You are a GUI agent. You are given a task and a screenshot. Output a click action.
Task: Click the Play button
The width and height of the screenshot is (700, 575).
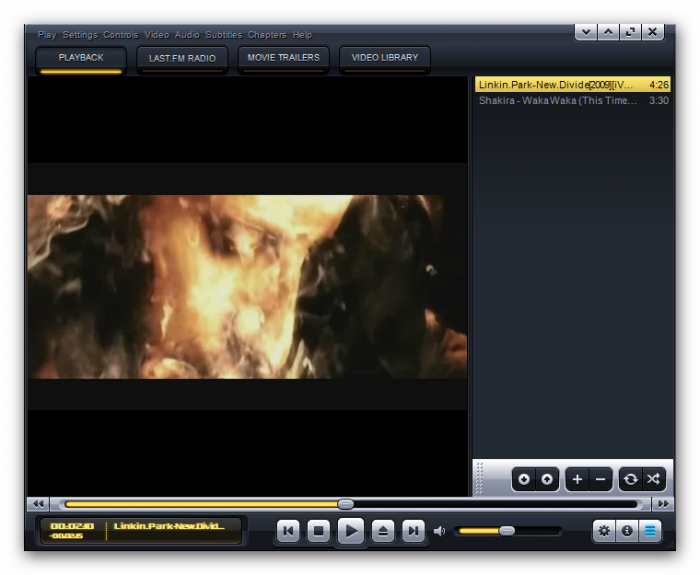pos(351,531)
